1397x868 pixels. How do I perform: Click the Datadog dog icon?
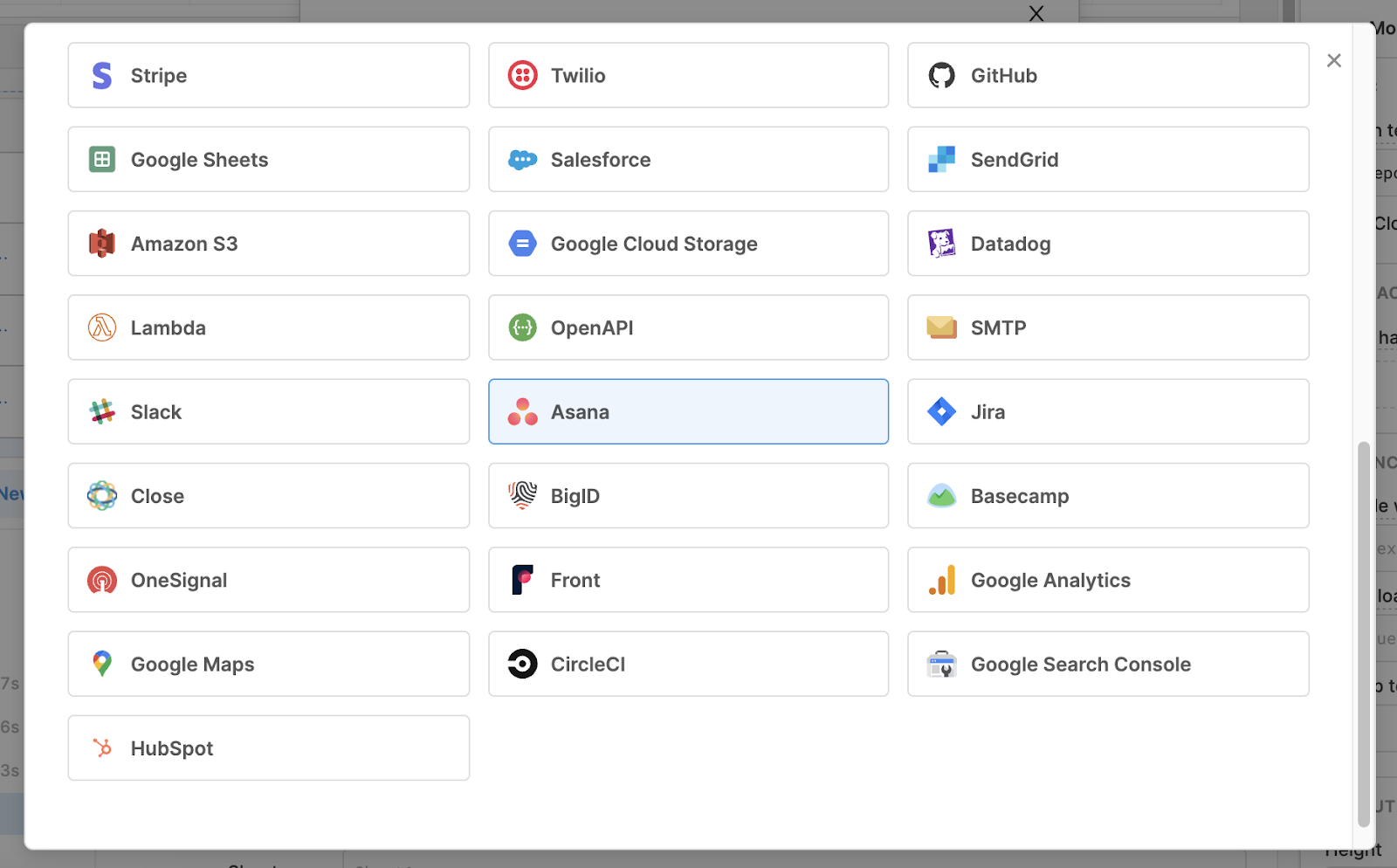click(x=941, y=244)
